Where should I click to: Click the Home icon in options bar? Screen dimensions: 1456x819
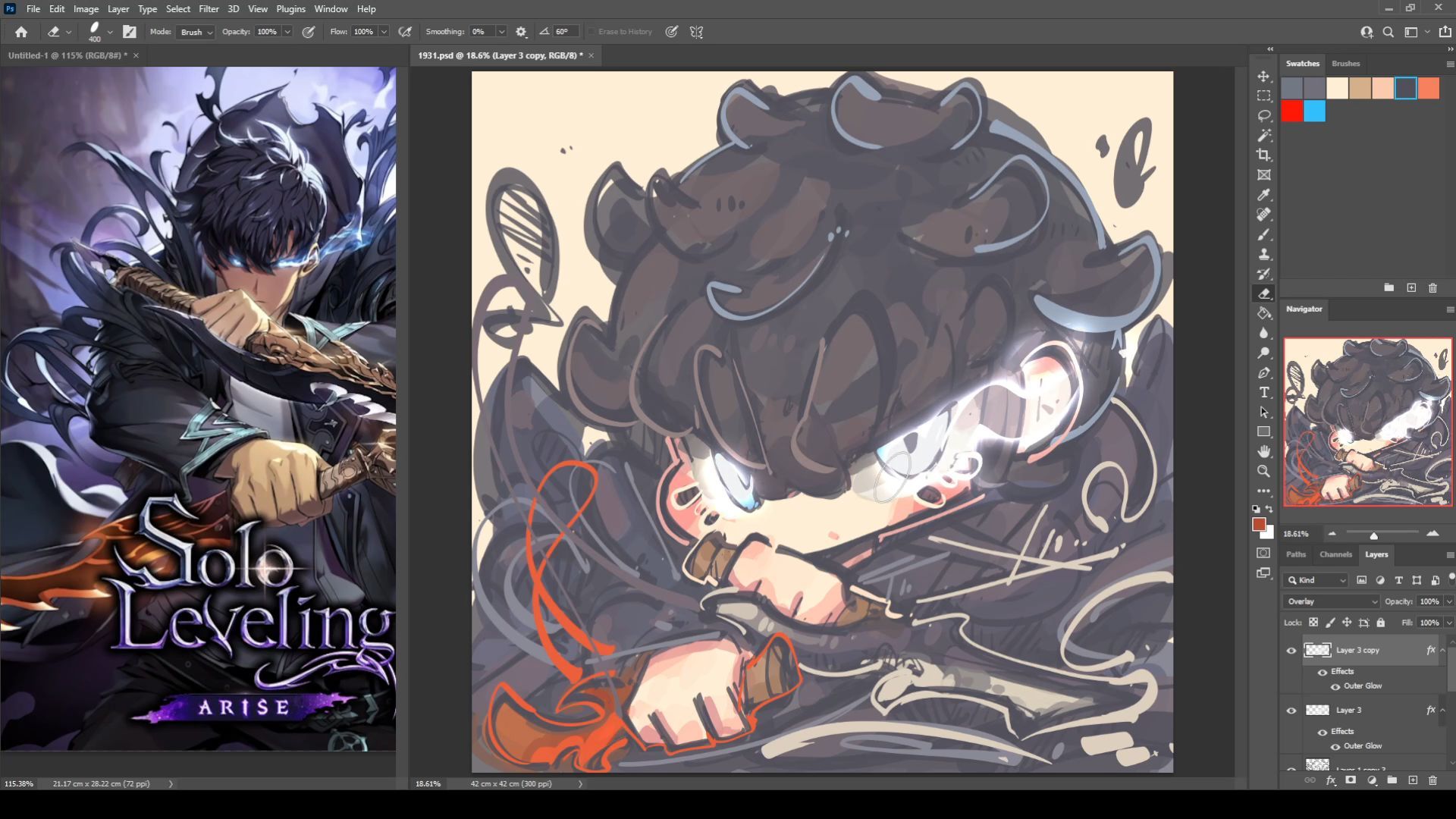[21, 32]
